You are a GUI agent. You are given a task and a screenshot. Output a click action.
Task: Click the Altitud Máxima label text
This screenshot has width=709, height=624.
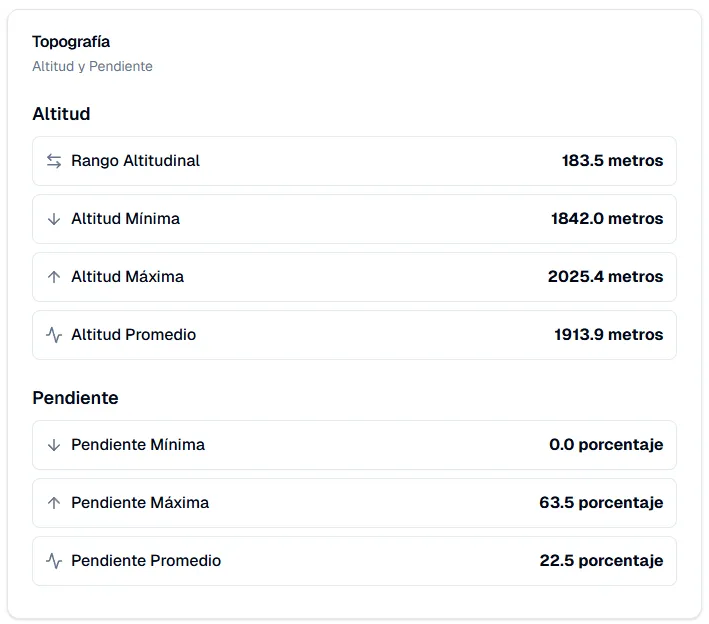pos(128,276)
